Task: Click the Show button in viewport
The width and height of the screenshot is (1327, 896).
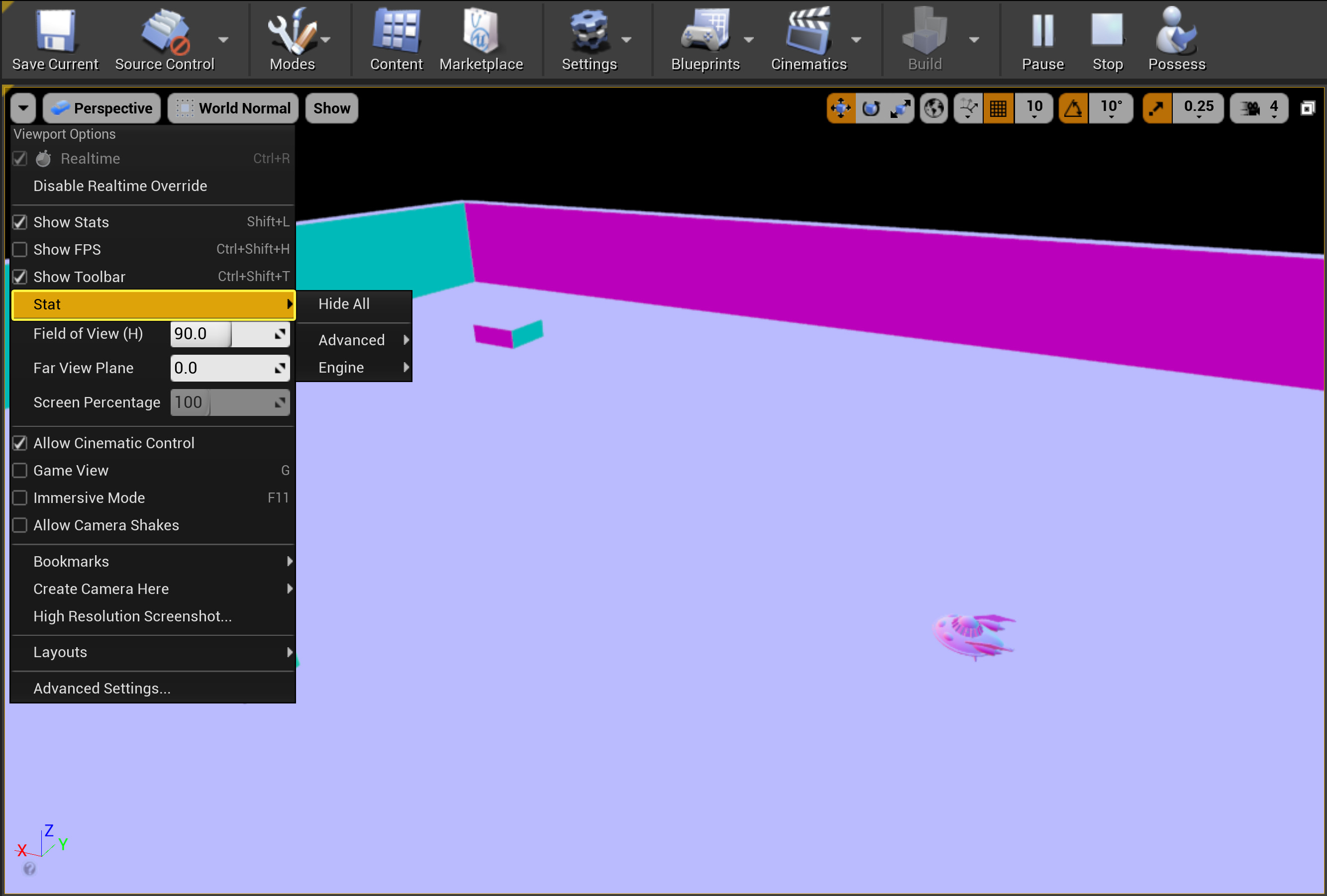Action: tap(332, 108)
